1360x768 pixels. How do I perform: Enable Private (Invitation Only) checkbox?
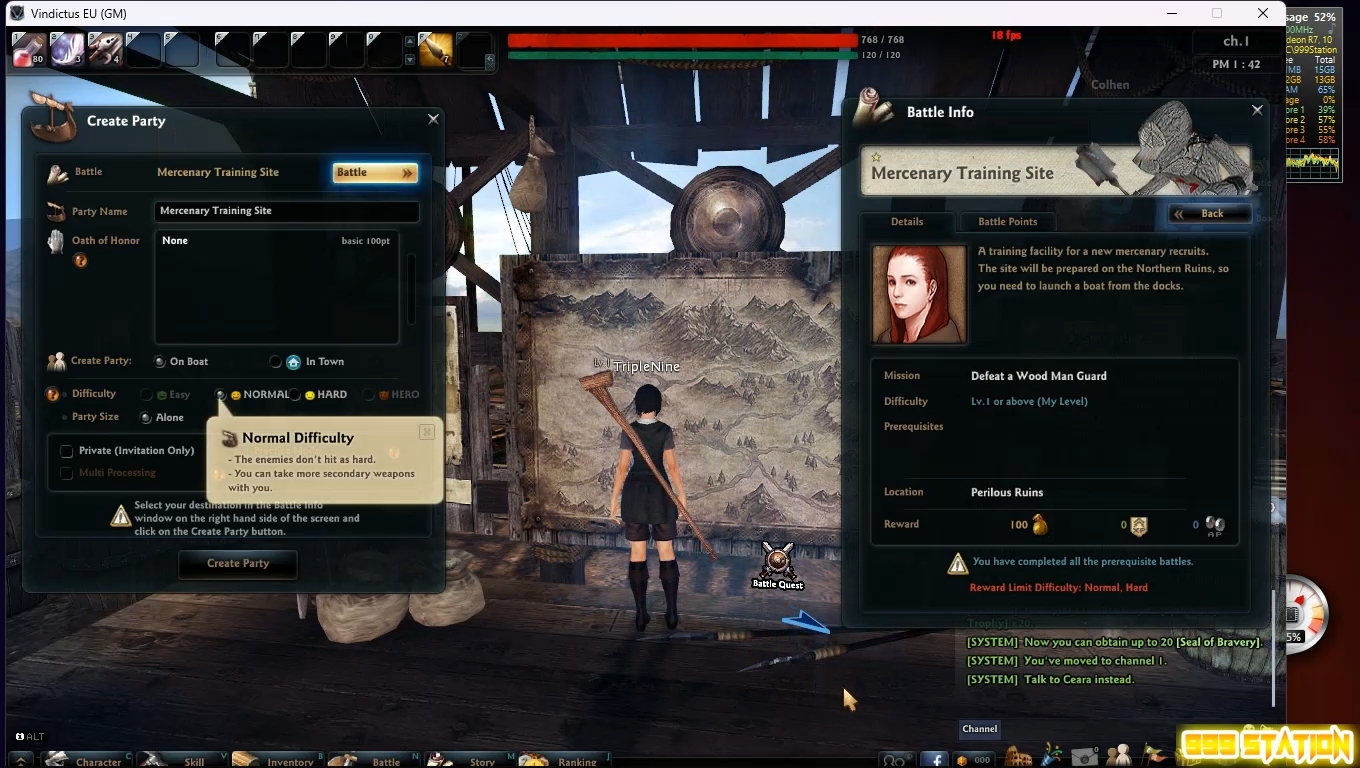coord(67,451)
